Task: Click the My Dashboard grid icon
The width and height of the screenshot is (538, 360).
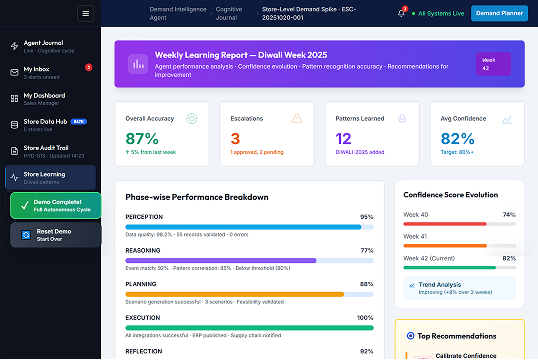Action: point(14,99)
